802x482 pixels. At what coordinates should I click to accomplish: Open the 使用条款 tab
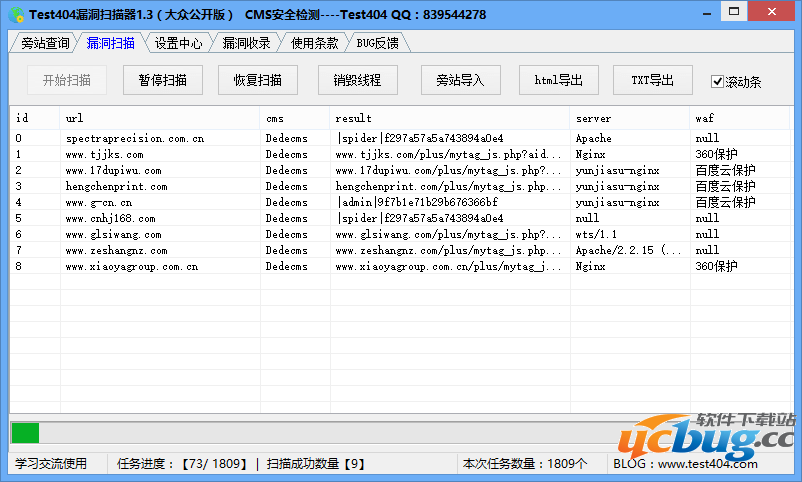[x=314, y=43]
